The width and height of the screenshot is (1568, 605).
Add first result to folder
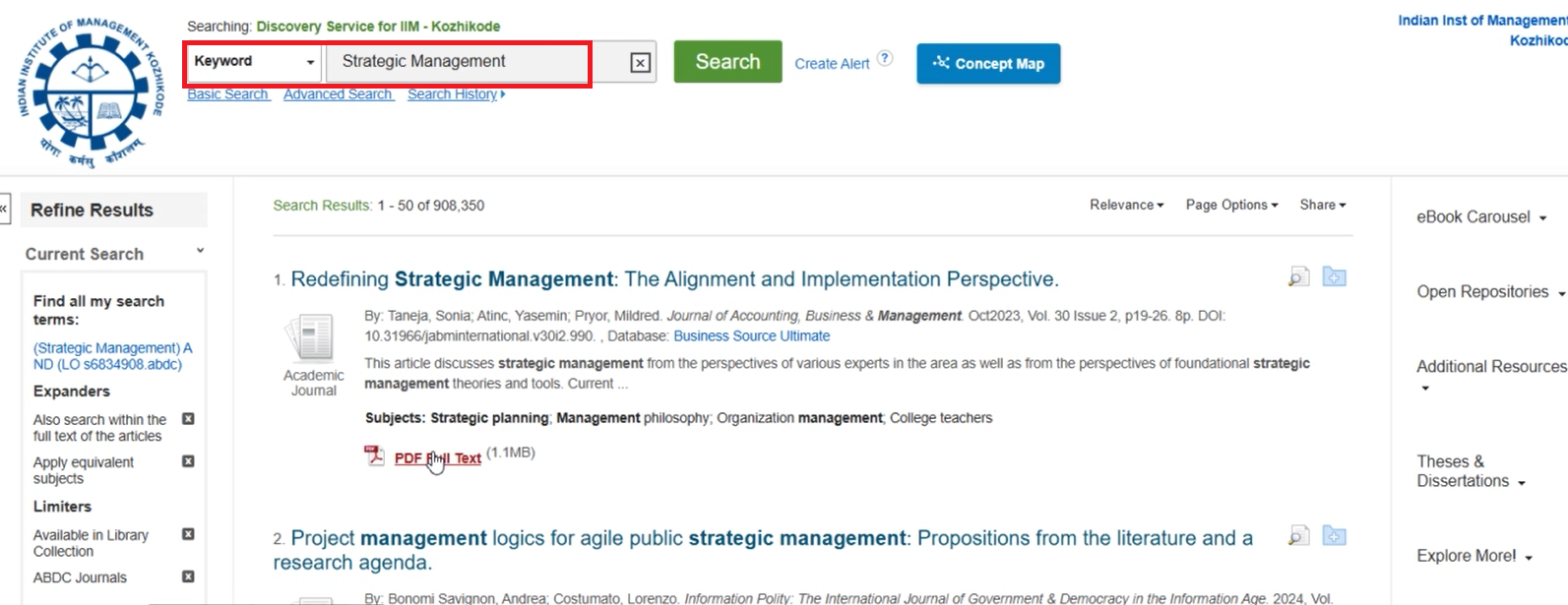click(1334, 277)
